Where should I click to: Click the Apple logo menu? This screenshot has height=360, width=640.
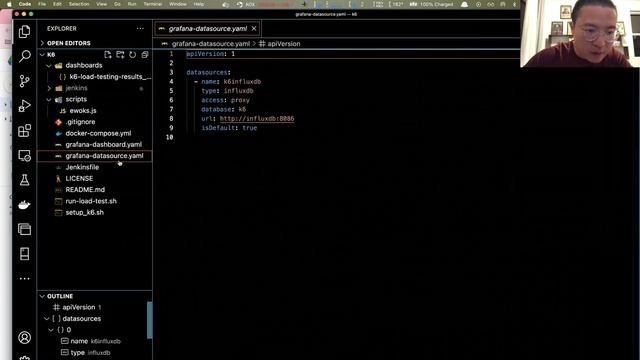(x=9, y=4)
